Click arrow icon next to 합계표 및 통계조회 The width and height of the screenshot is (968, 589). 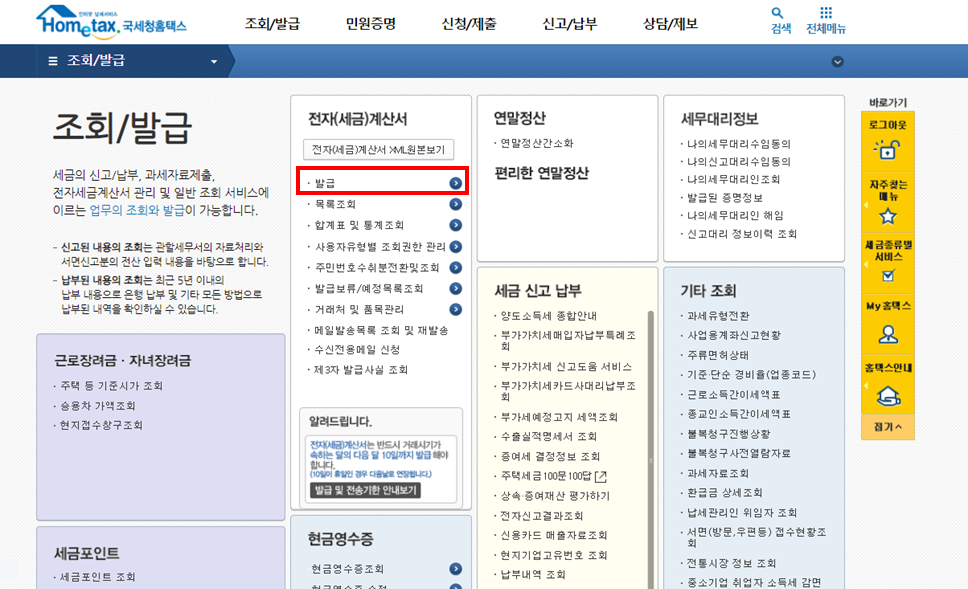click(x=456, y=225)
